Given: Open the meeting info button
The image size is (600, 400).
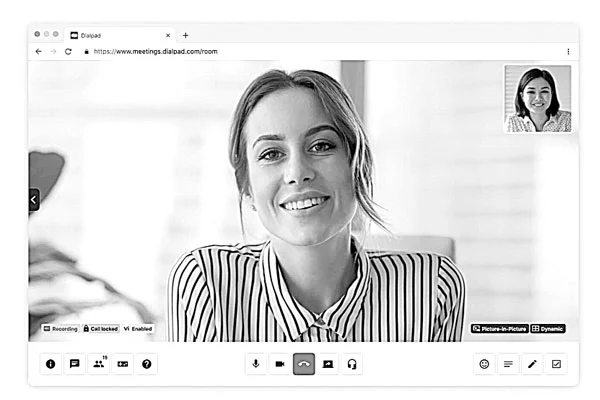Looking at the screenshot, I should 50,364.
